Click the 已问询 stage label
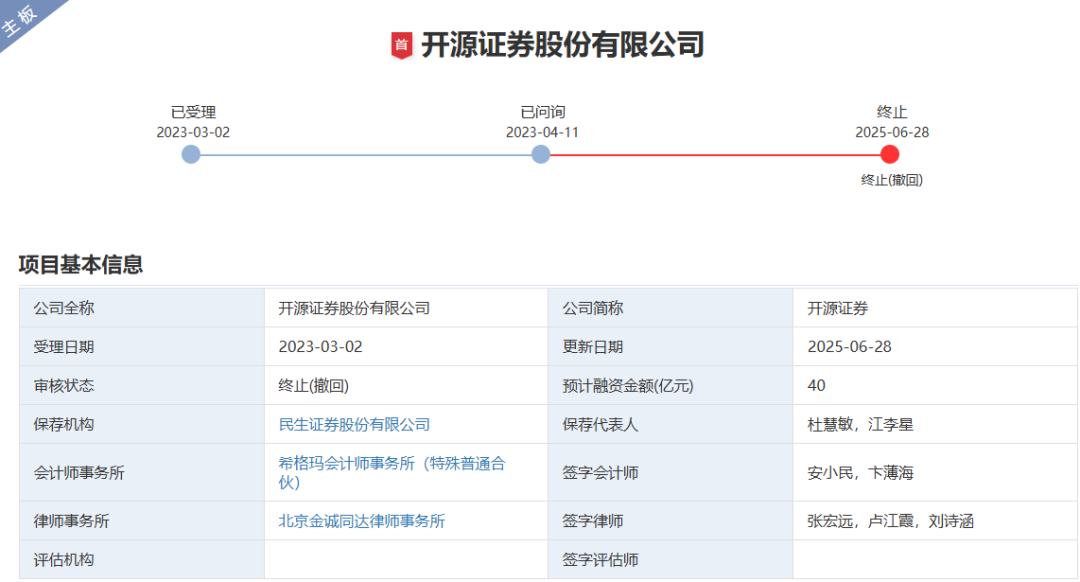The width and height of the screenshot is (1080, 582). [x=543, y=112]
